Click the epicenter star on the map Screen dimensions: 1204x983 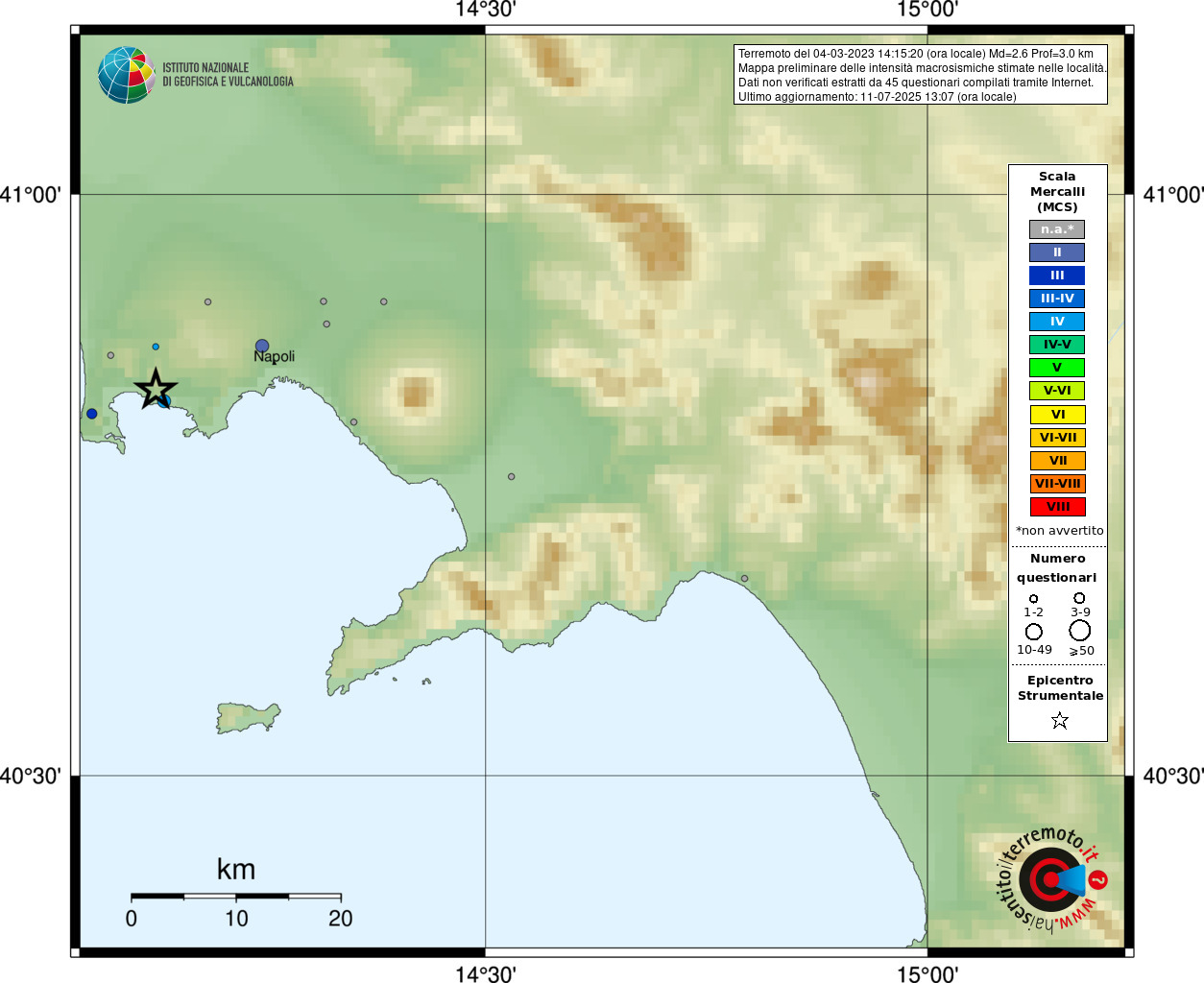[156, 389]
